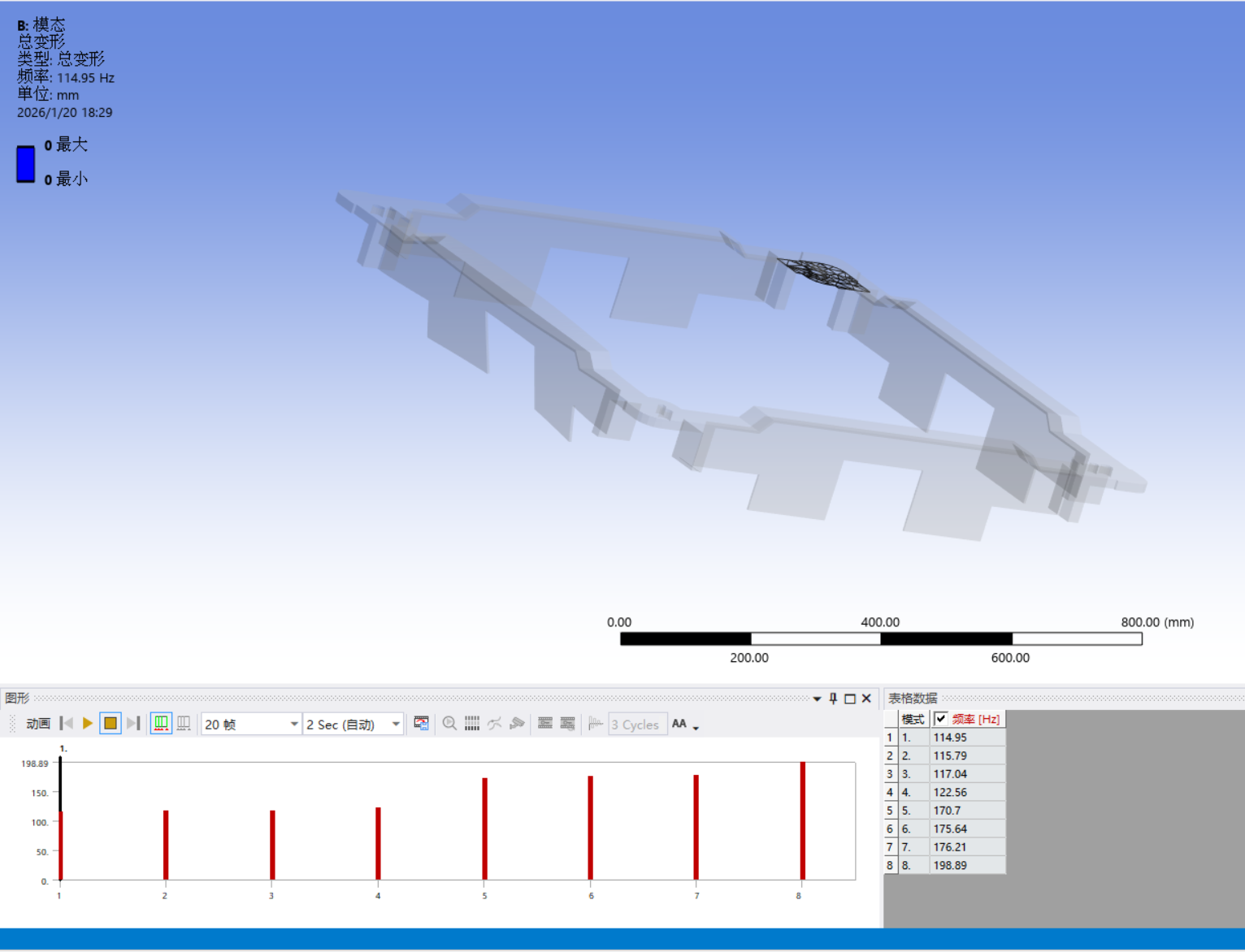Click the grid bars icon in graph toolbar

point(472,723)
